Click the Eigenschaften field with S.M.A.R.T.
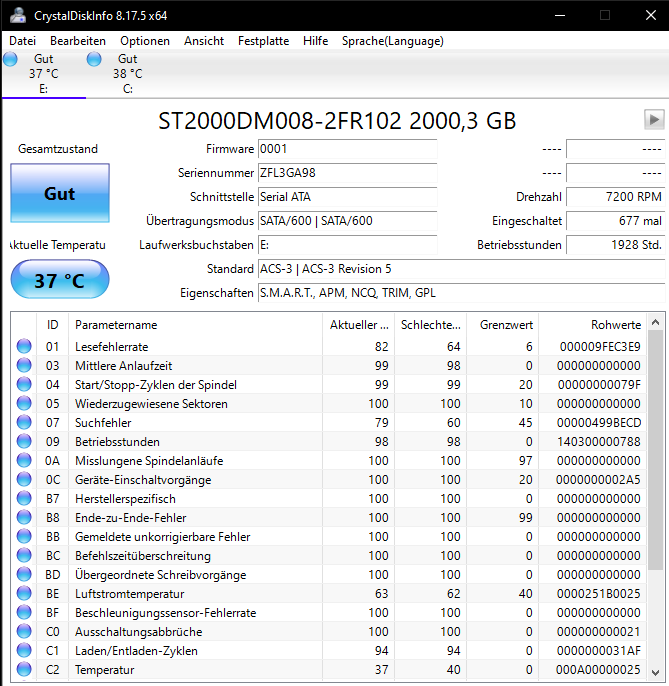 click(x=462, y=293)
